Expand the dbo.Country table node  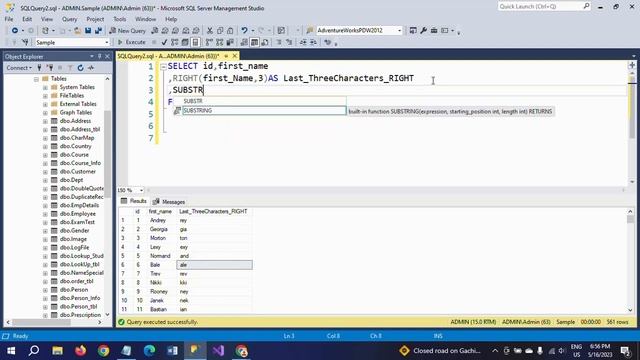click(45, 147)
